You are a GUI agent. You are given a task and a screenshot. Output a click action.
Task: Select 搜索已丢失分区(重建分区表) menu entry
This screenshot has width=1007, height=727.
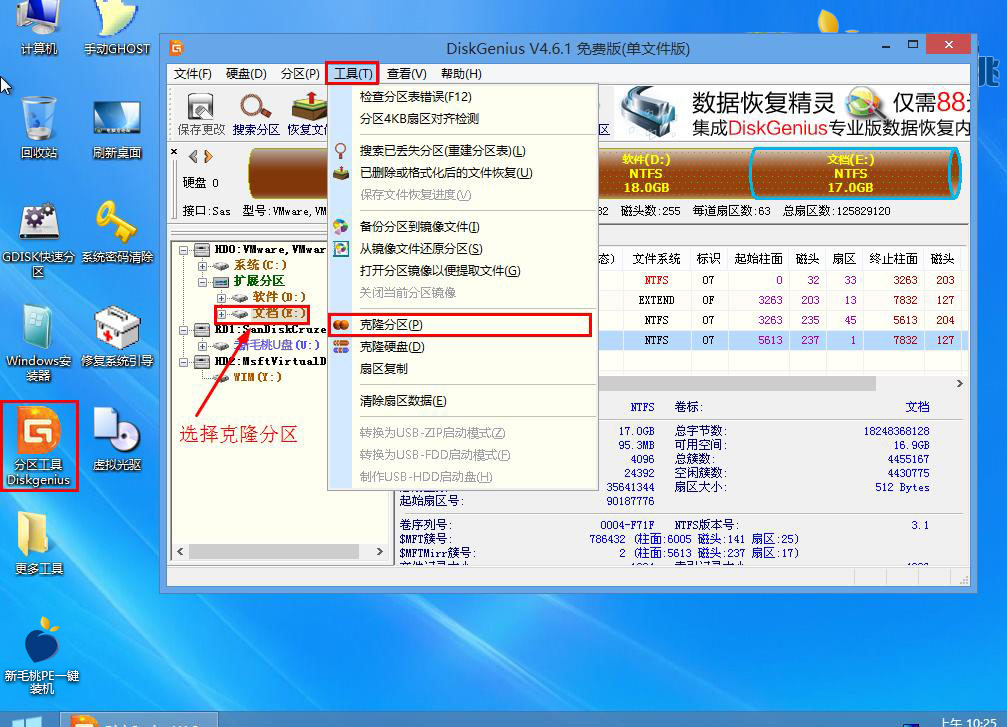point(462,151)
